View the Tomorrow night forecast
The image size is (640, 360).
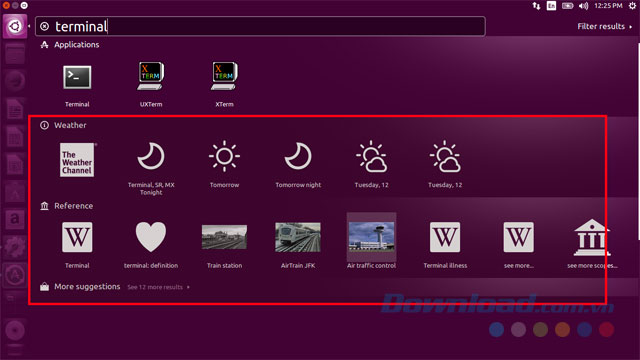[298, 156]
